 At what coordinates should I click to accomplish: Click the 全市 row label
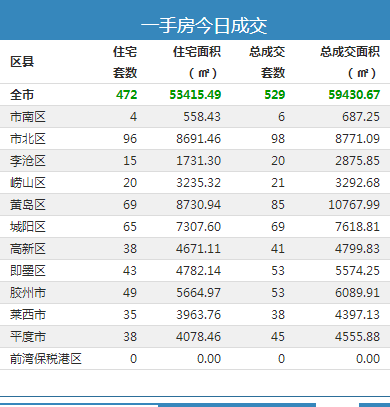(x=22, y=95)
